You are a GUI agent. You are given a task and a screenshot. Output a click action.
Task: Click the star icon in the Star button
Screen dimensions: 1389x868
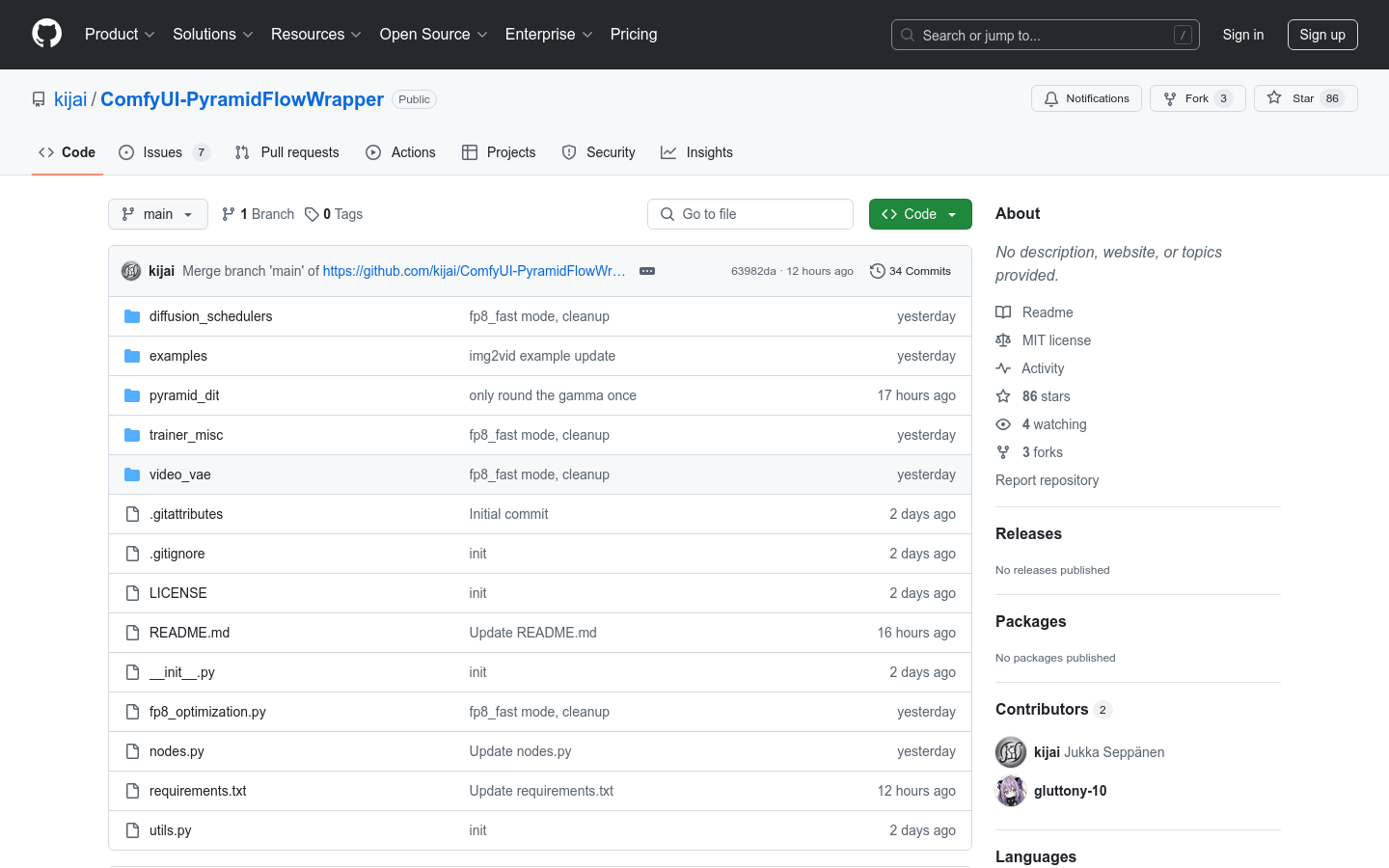pyautogui.click(x=1274, y=98)
